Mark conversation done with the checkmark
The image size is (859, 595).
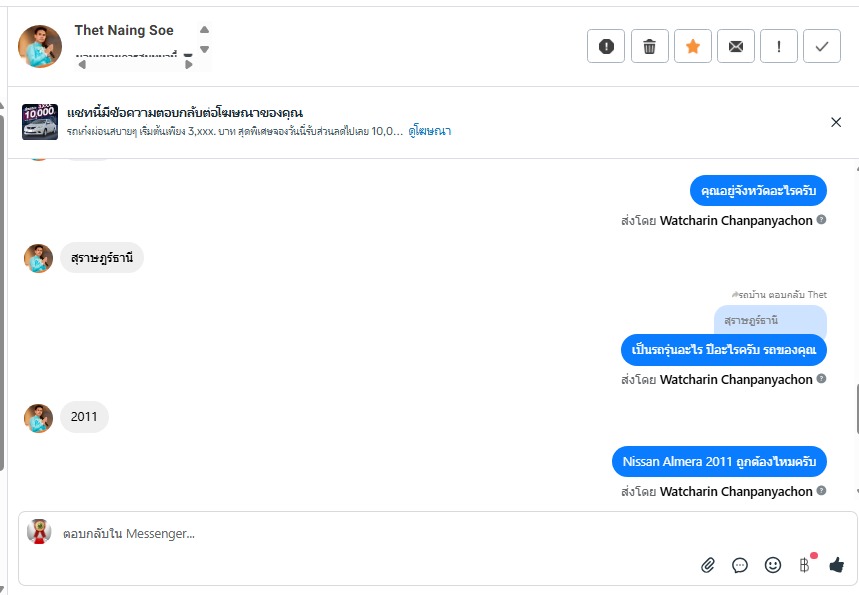822,46
